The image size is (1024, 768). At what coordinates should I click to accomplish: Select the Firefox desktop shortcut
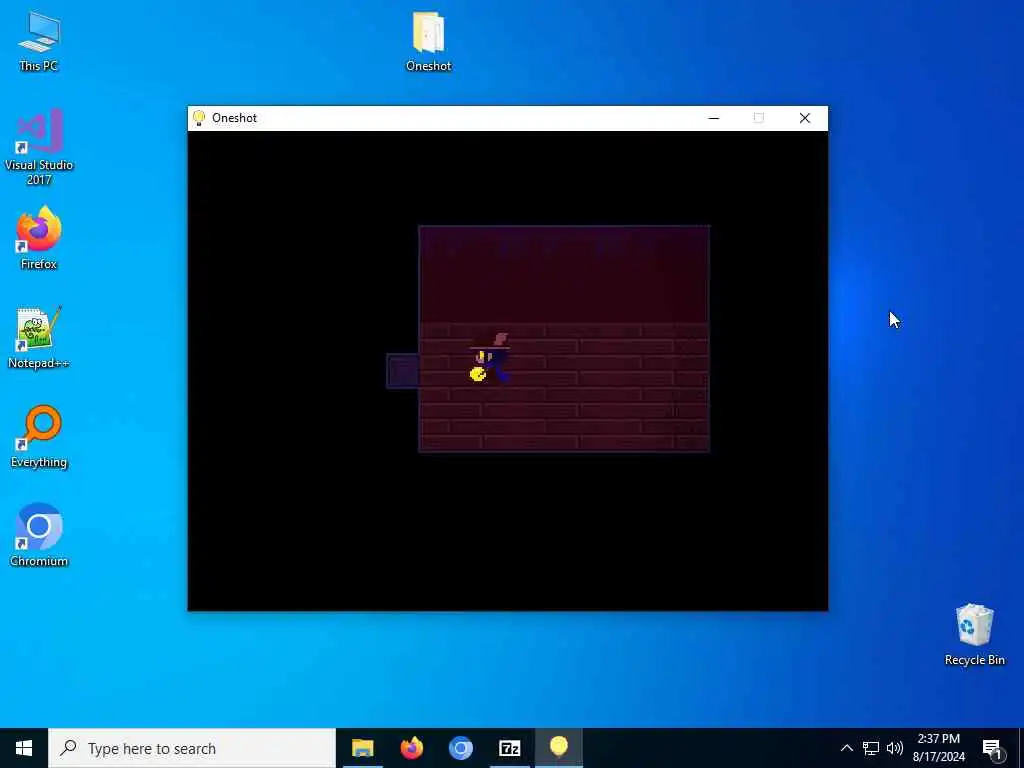39,237
